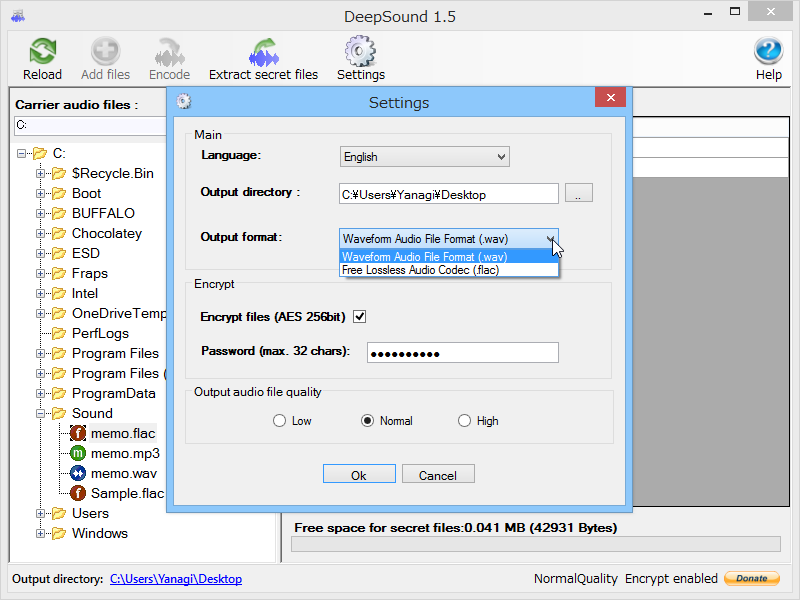Choose Waveform Audio File Format (.wav) option

coord(448,256)
